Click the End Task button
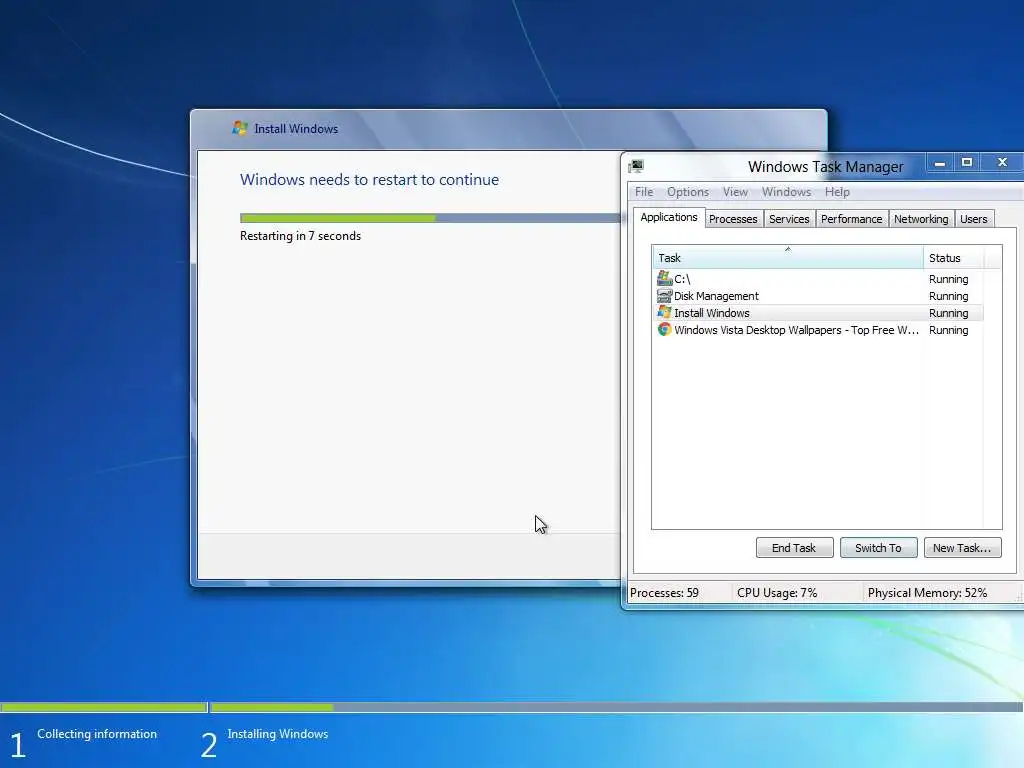This screenshot has height=768, width=1024. click(x=794, y=548)
